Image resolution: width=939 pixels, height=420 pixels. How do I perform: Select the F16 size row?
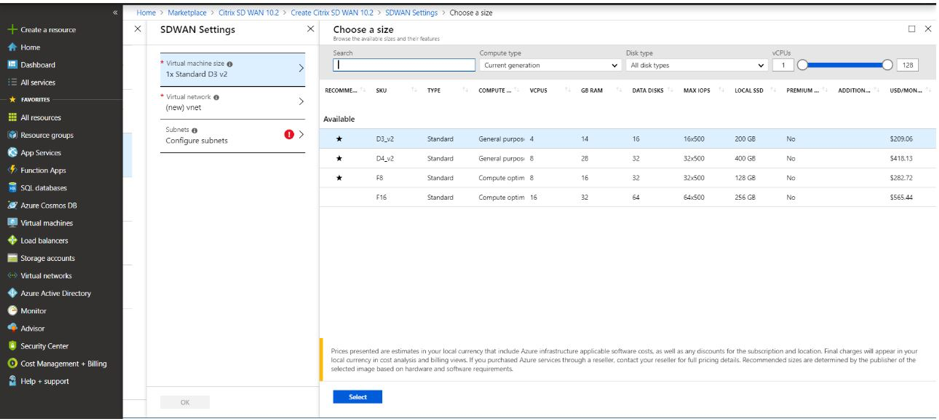(627, 197)
